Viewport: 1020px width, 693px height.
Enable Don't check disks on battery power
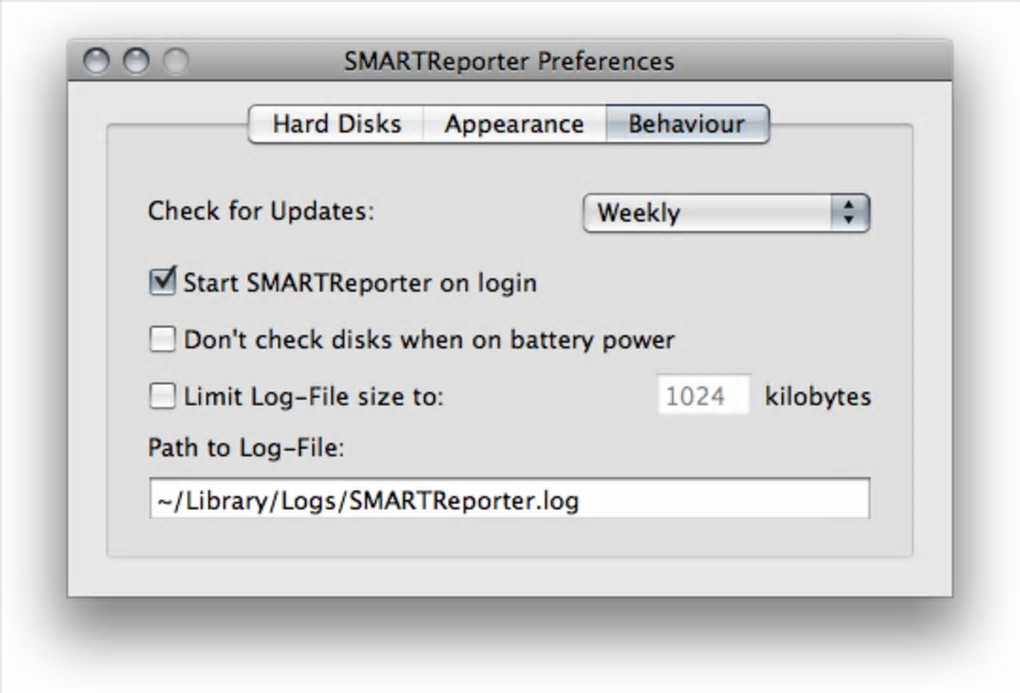pos(162,340)
